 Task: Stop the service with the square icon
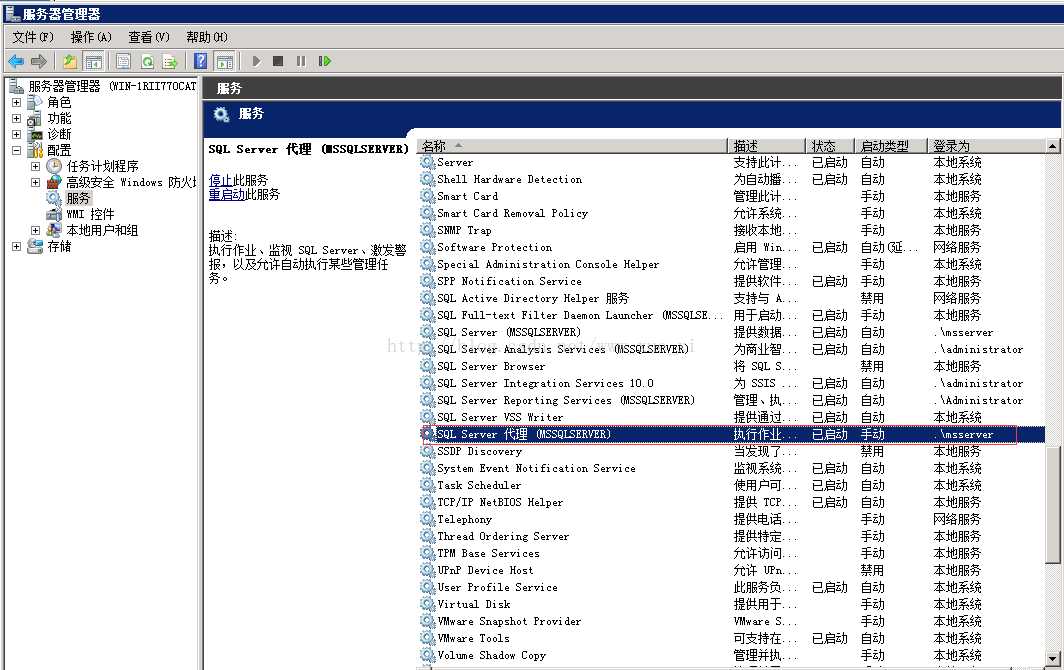coord(278,61)
